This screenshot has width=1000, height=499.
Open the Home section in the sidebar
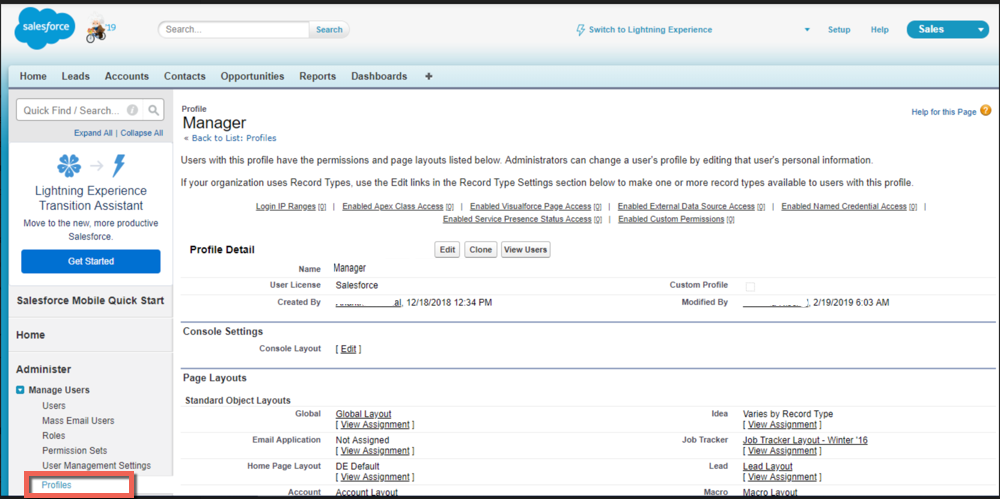(x=30, y=334)
